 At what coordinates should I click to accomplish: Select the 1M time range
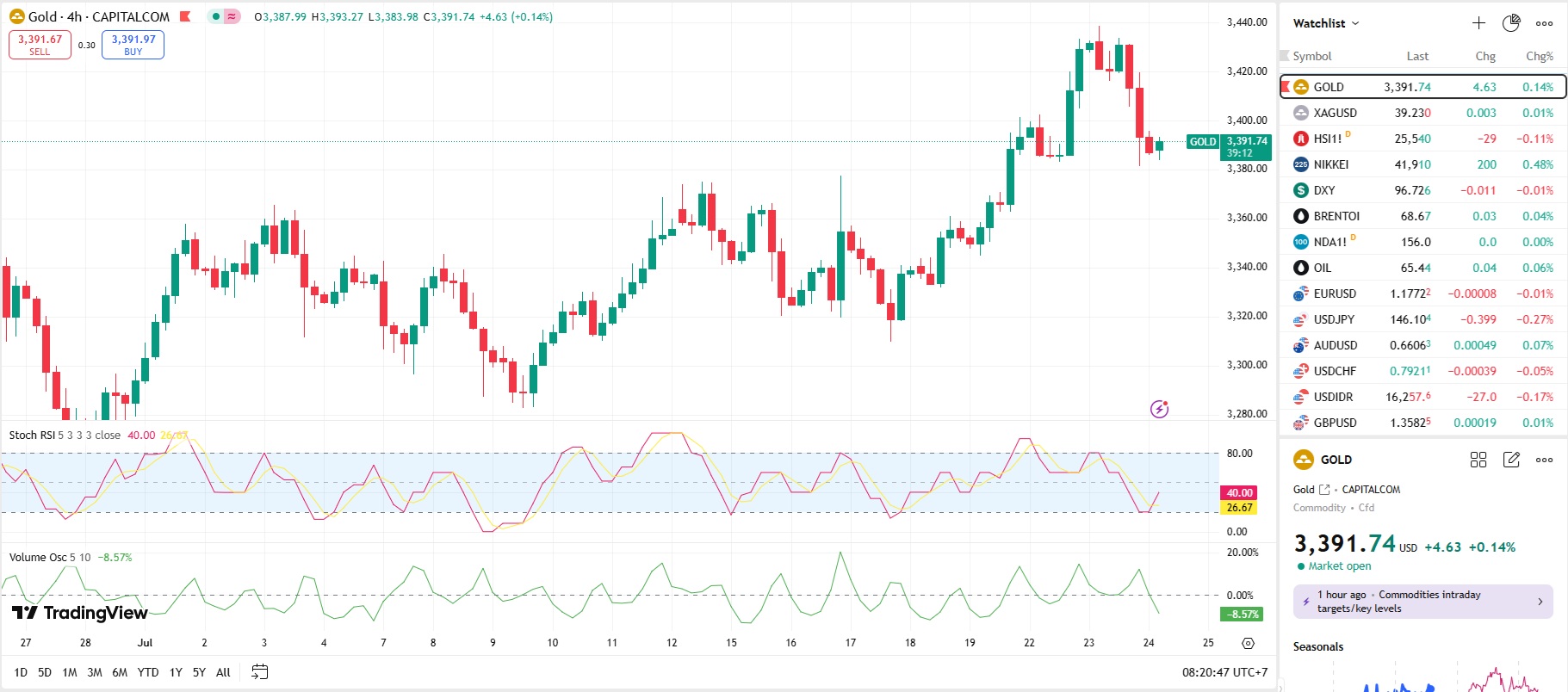[70, 672]
